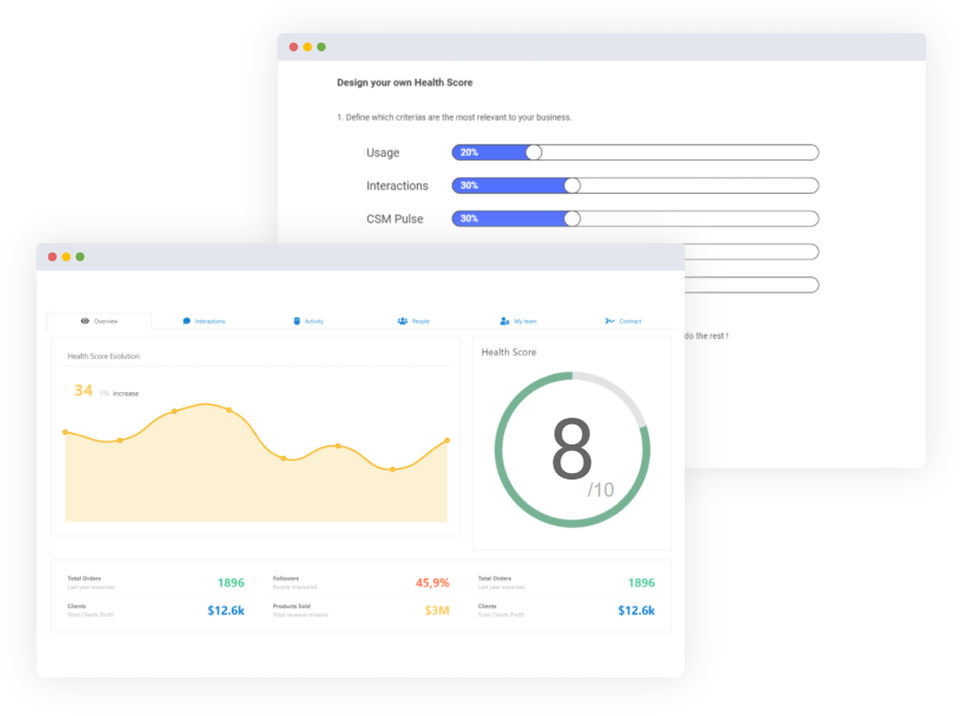Switch to the People tab

click(x=413, y=321)
